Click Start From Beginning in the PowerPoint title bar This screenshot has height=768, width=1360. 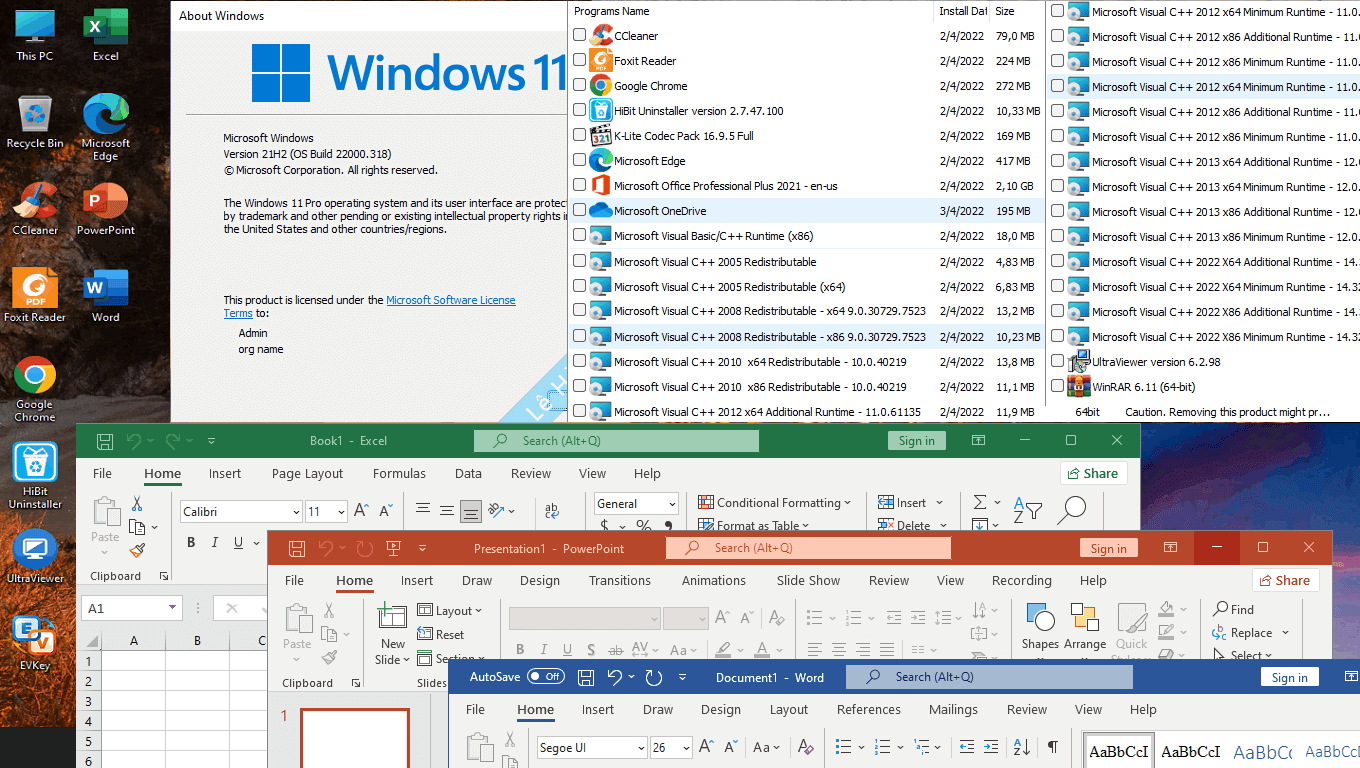393,549
